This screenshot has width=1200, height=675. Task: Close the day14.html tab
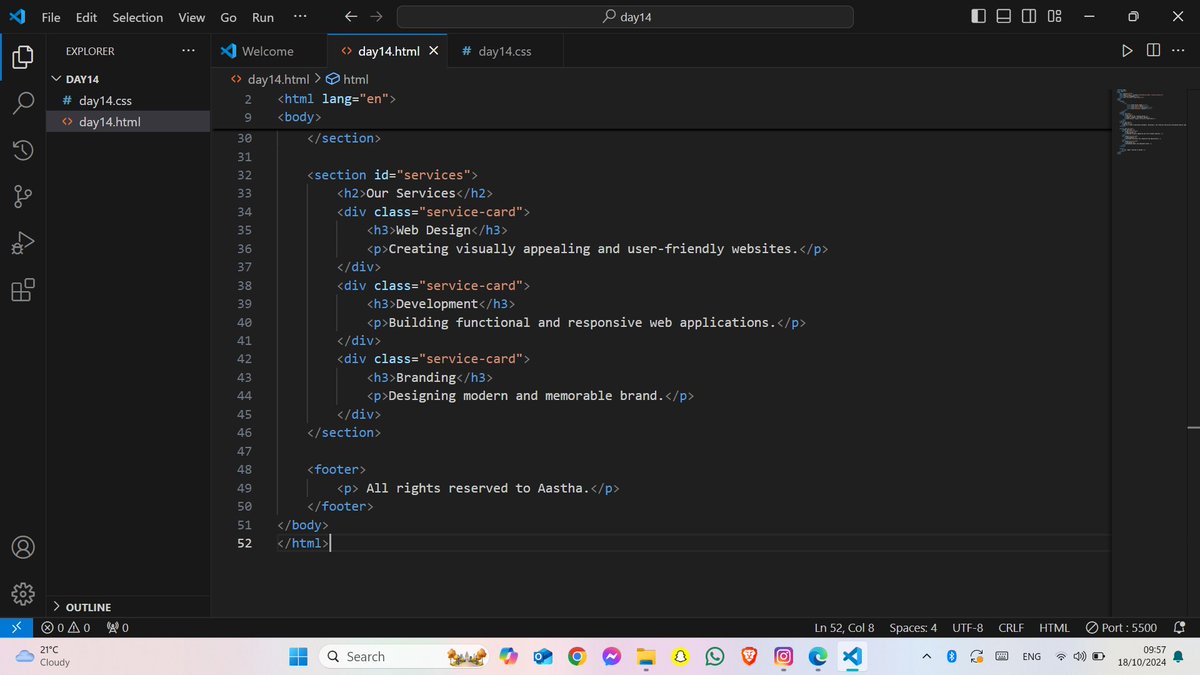tap(433, 51)
